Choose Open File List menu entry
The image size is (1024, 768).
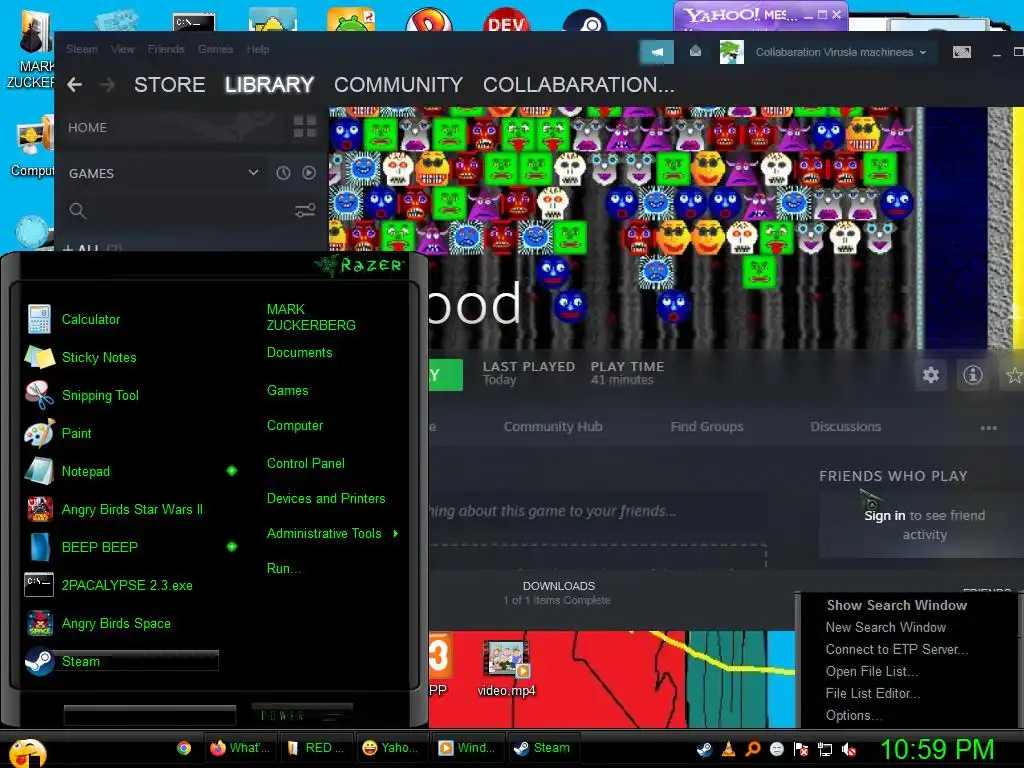[872, 671]
